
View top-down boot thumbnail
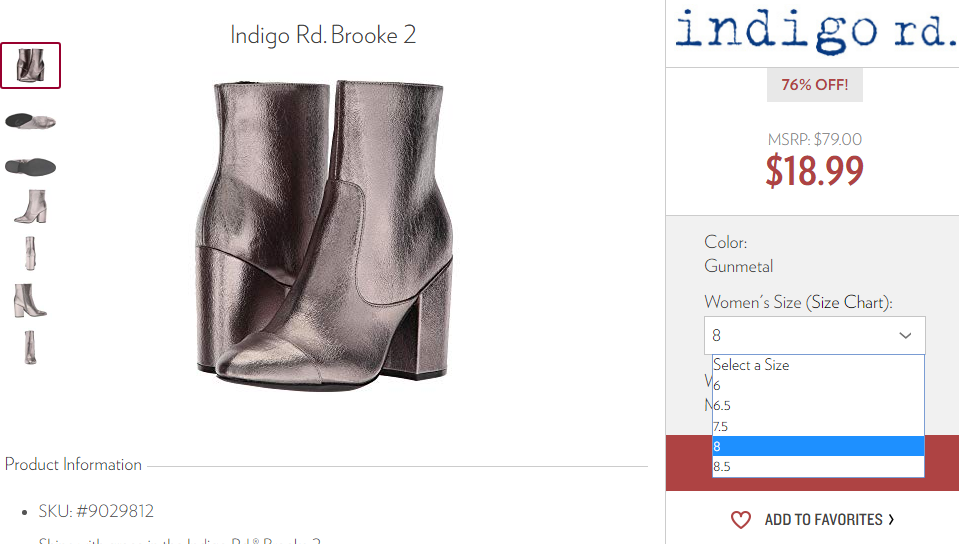(31, 121)
